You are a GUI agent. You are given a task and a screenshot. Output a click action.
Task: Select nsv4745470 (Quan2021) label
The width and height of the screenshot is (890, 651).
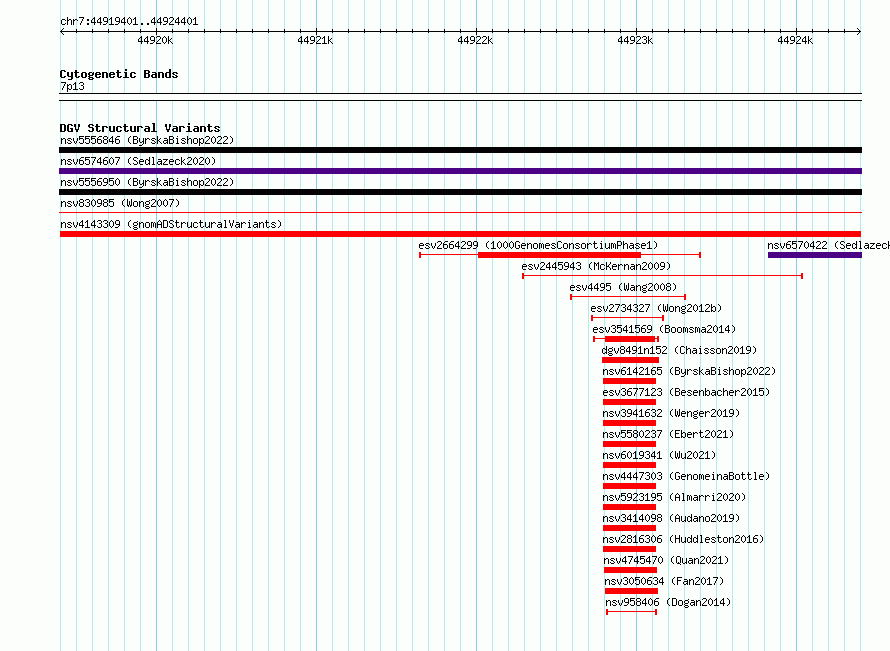[x=666, y=560]
